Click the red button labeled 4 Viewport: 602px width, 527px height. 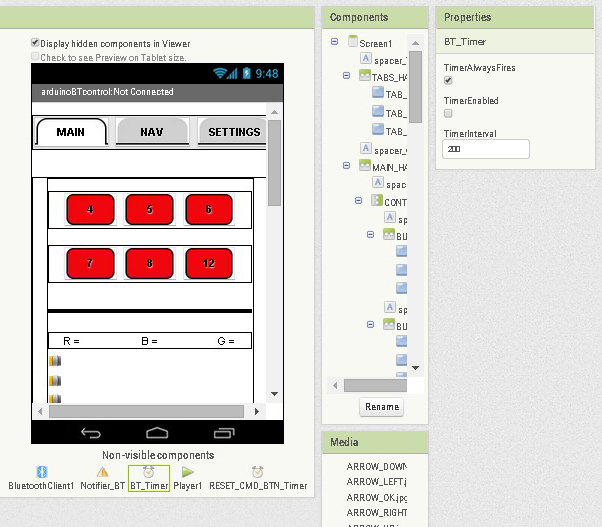pyautogui.click(x=90, y=210)
